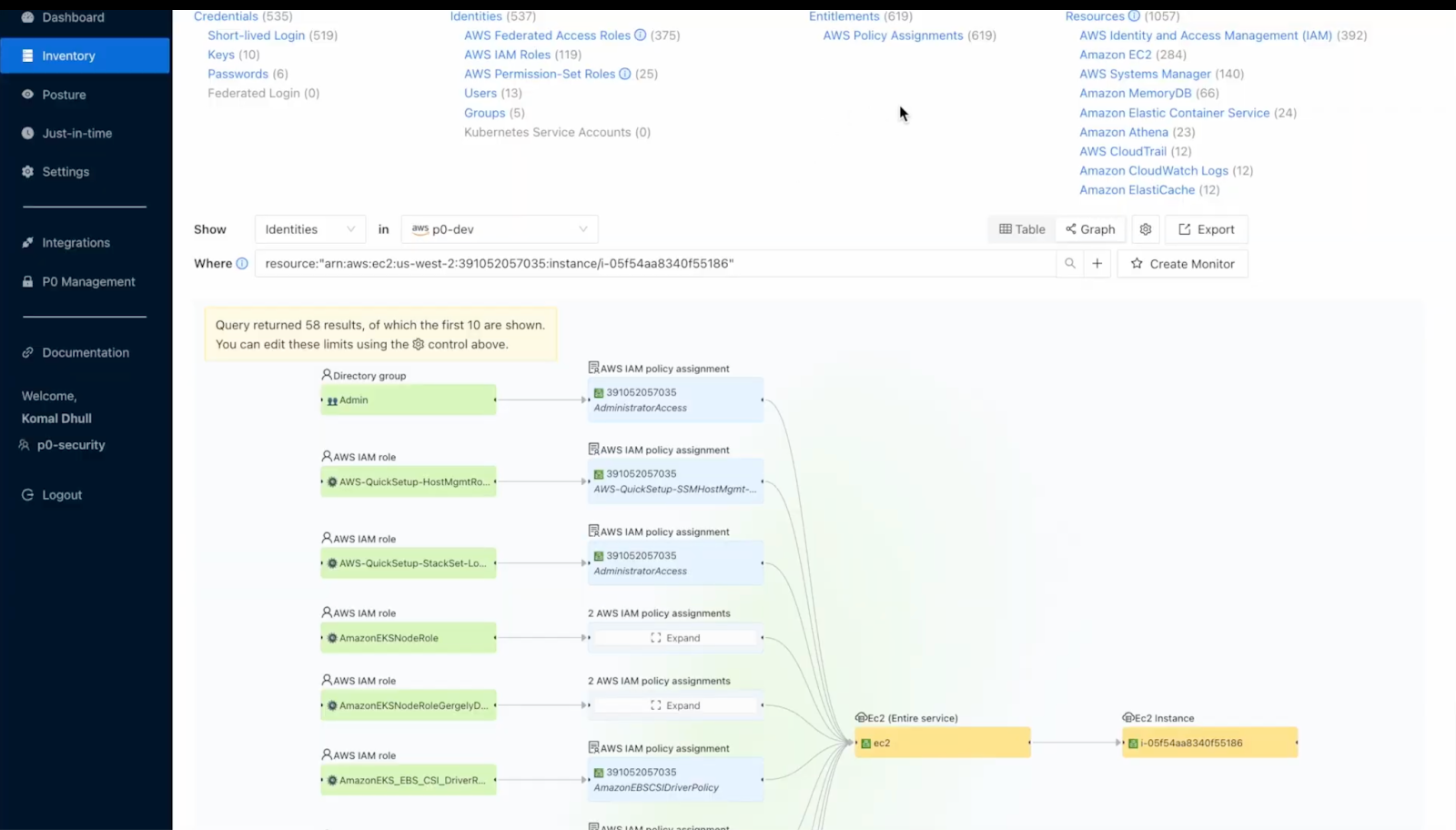Select AmazonEKSNodeRole node
This screenshot has height=830, width=1456.
tap(409, 638)
